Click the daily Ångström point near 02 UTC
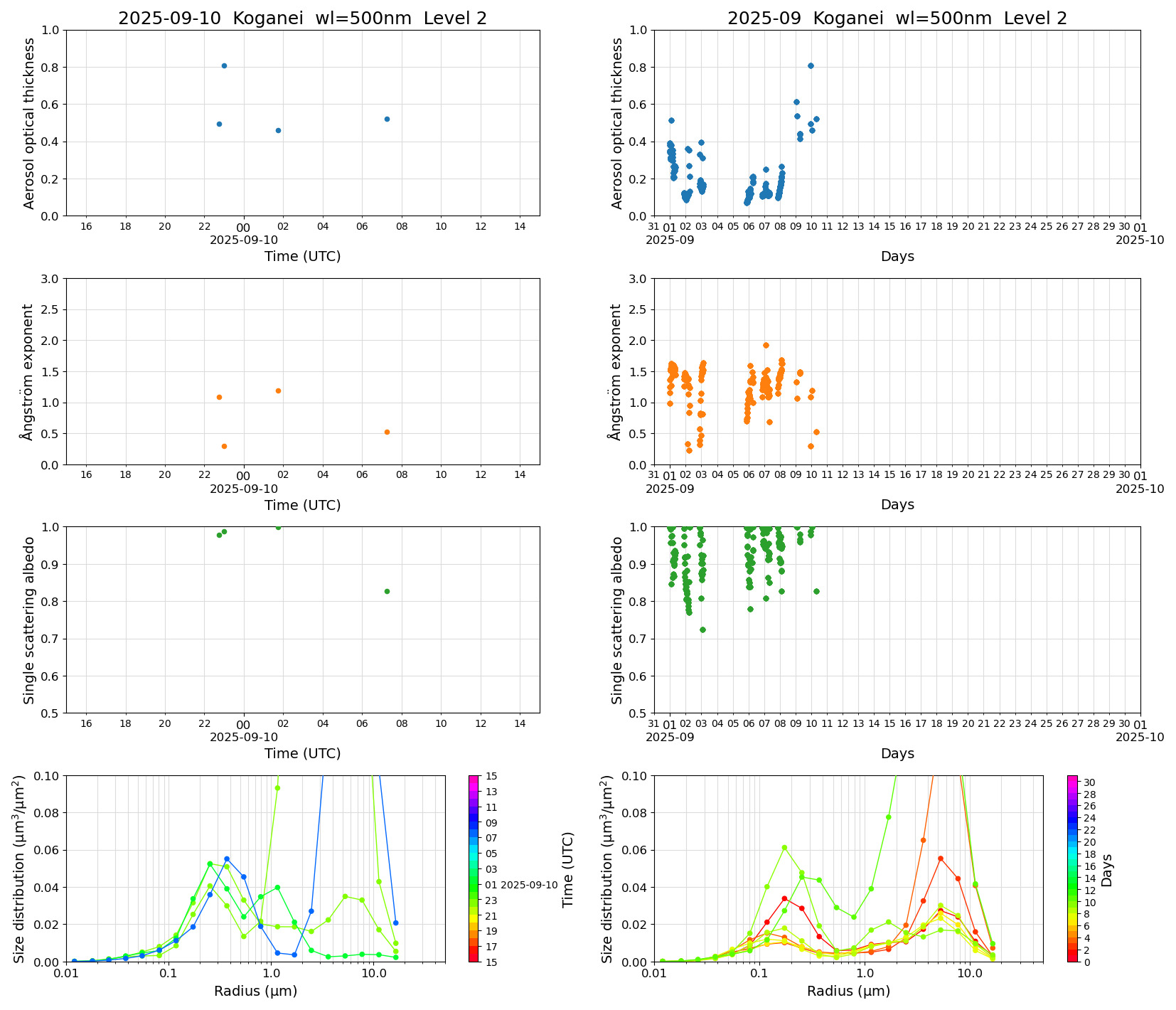This screenshot has height=1010, width=1176. point(278,390)
